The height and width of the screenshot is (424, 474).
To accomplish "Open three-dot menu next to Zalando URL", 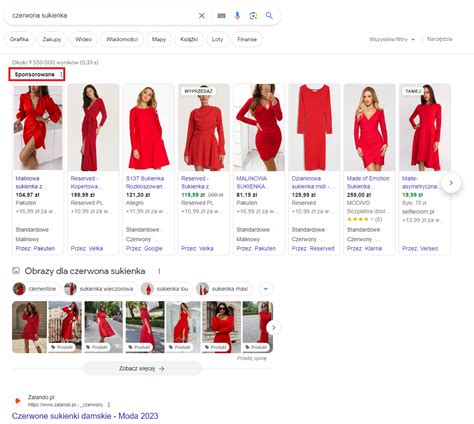I will 109,405.
